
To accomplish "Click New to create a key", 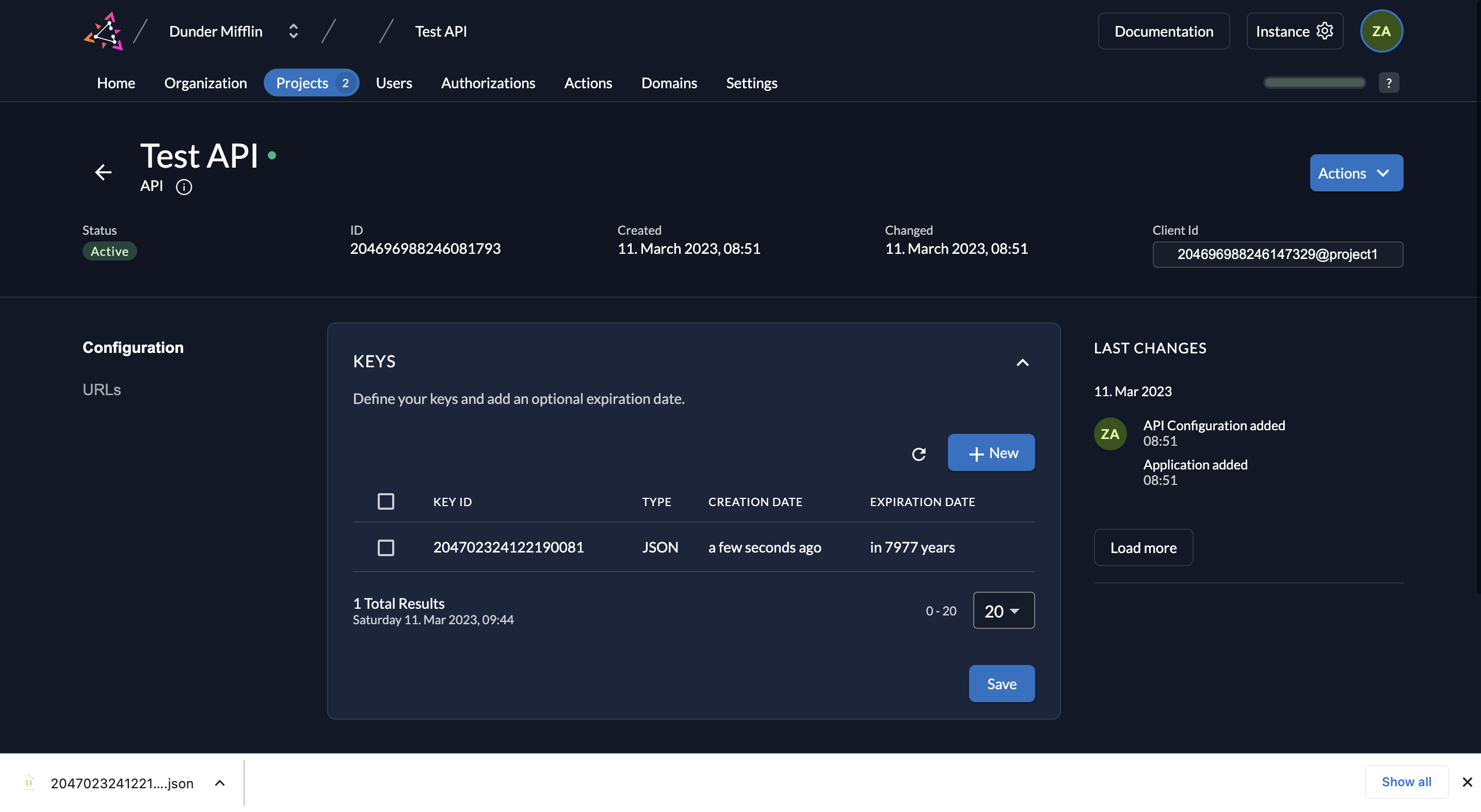I will (x=991, y=453).
